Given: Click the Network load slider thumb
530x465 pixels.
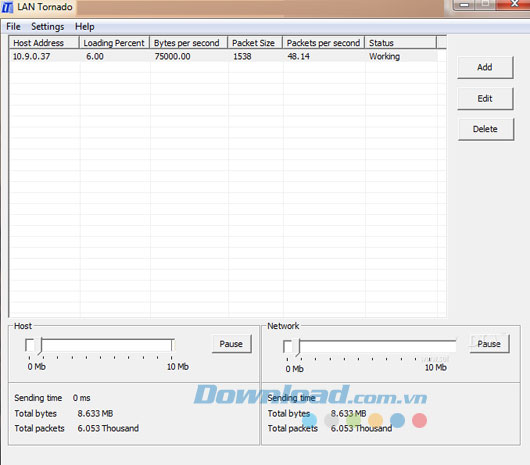Looking at the screenshot, I should tap(297, 348).
